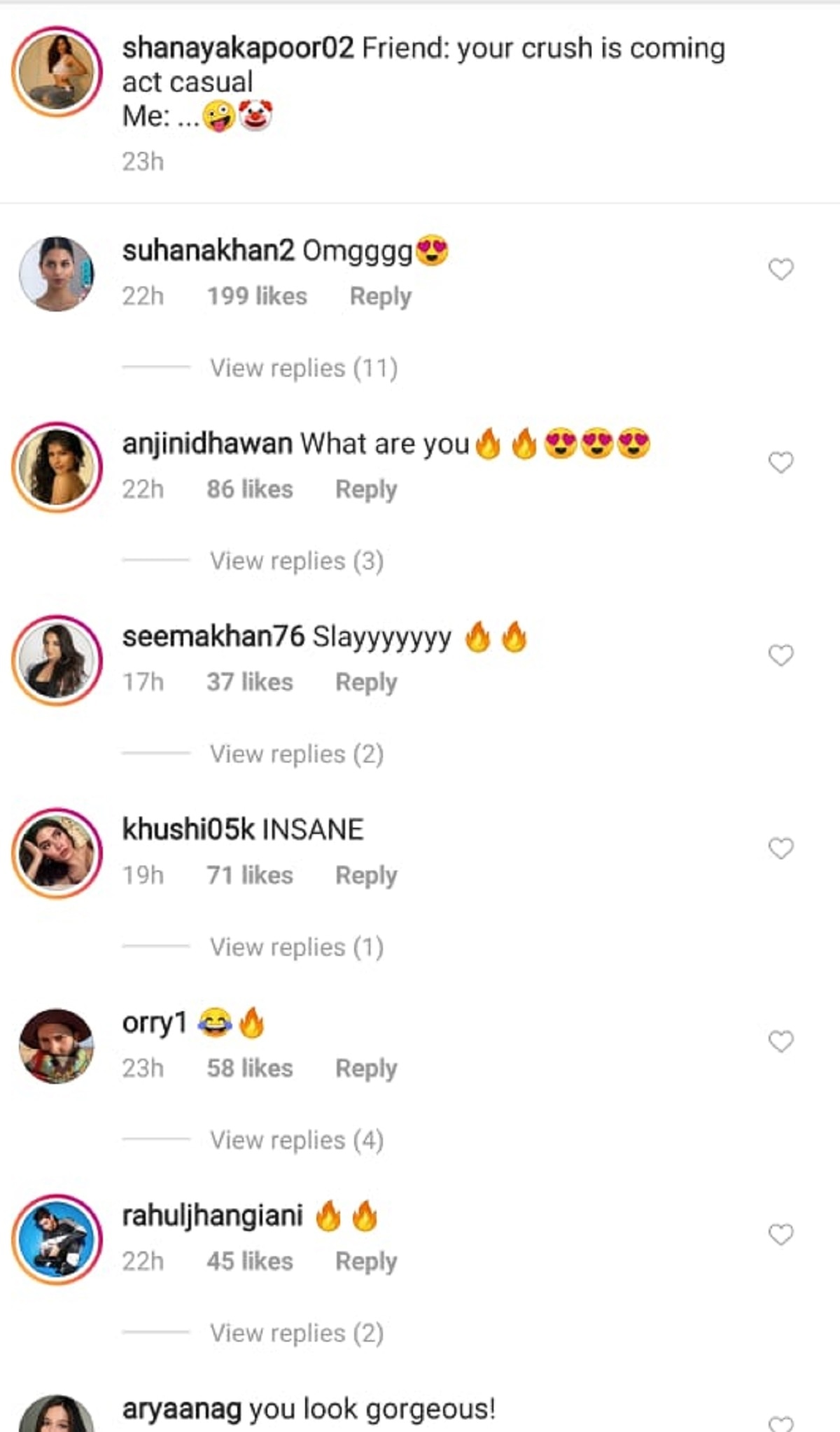Like khushi05k's INSANE comment

point(780,849)
